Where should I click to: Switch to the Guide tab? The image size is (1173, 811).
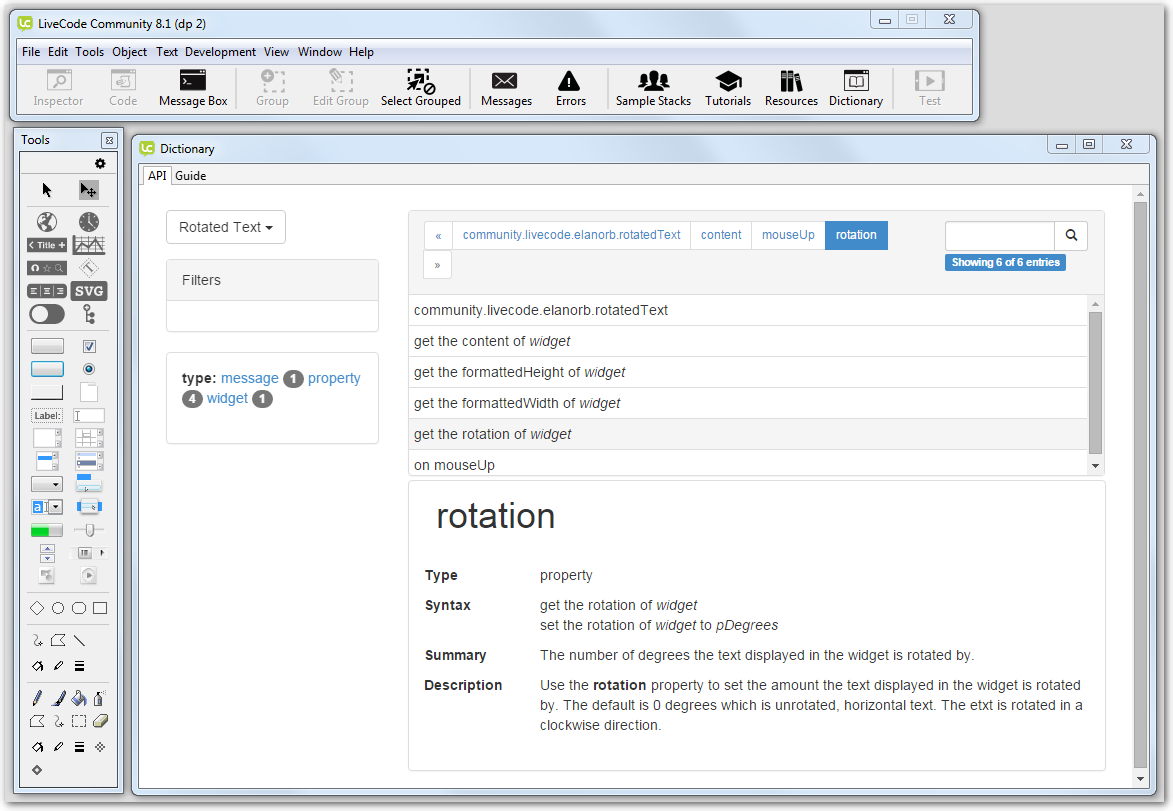[190, 176]
